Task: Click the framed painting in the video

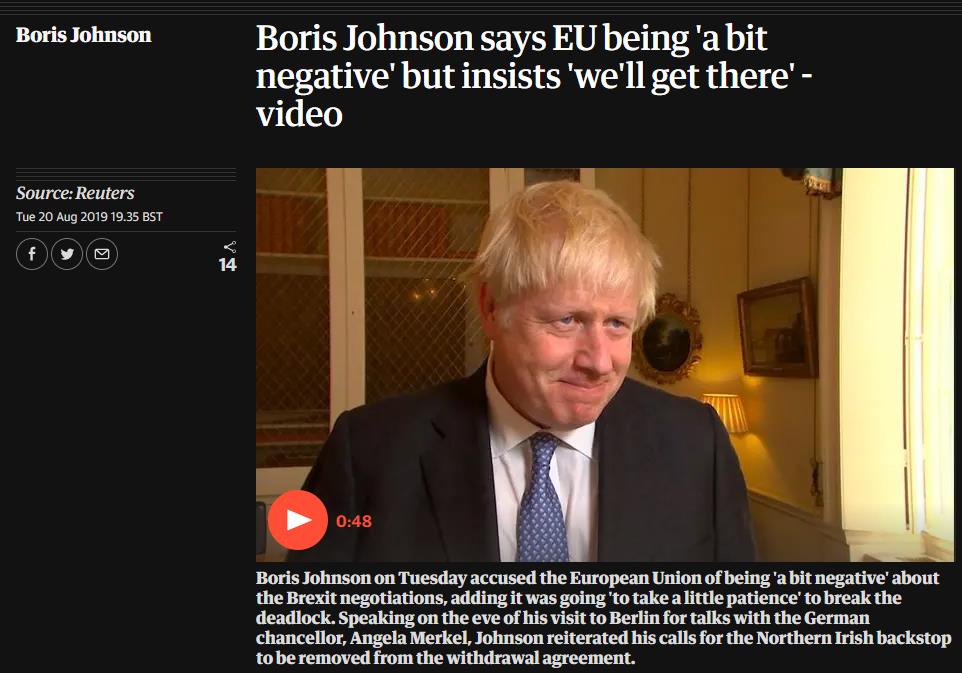Action: [778, 328]
